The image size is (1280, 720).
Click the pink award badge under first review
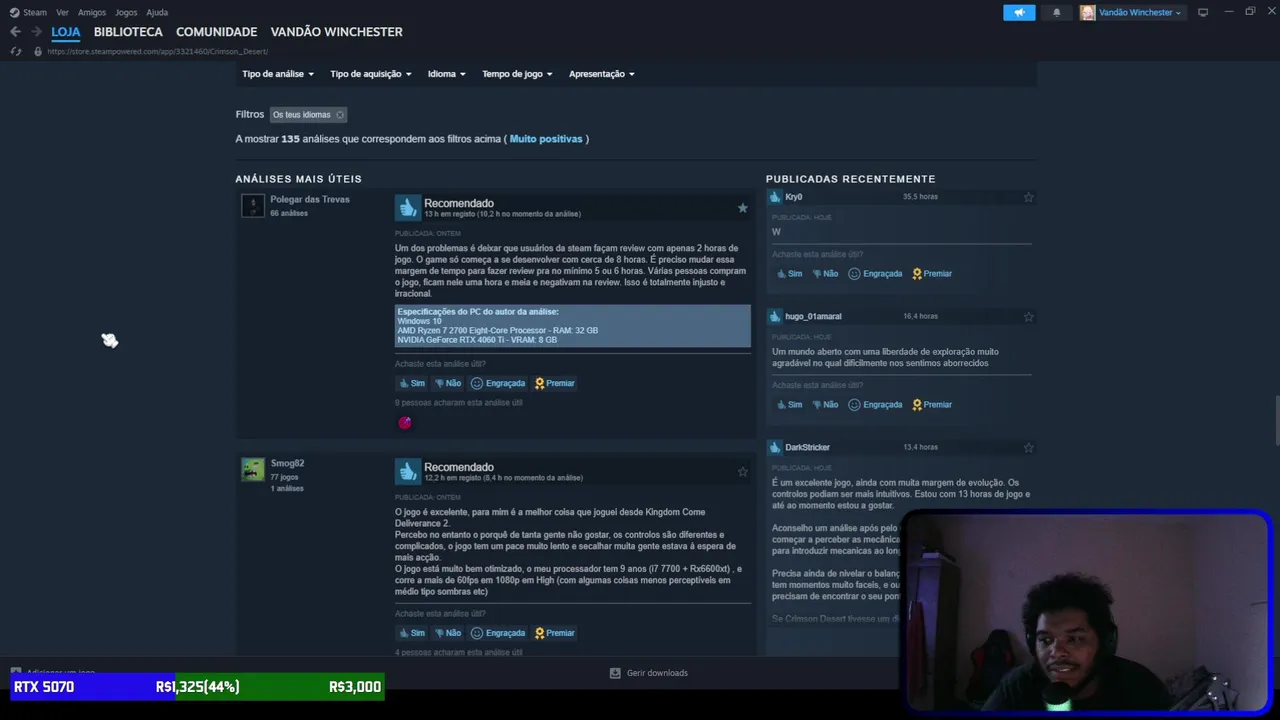point(405,423)
